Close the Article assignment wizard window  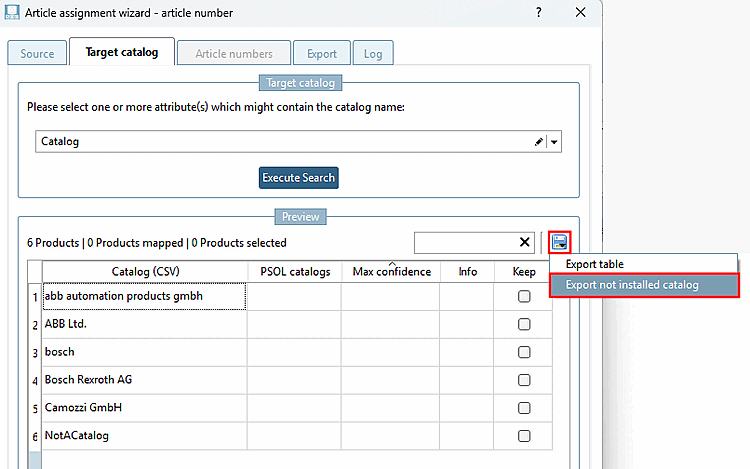click(580, 12)
